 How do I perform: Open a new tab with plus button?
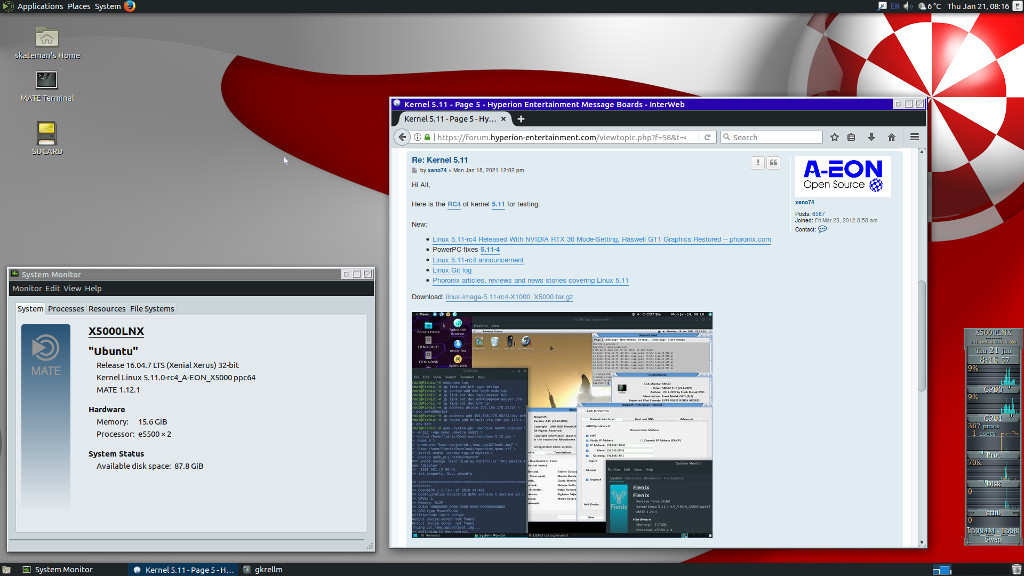[x=521, y=119]
